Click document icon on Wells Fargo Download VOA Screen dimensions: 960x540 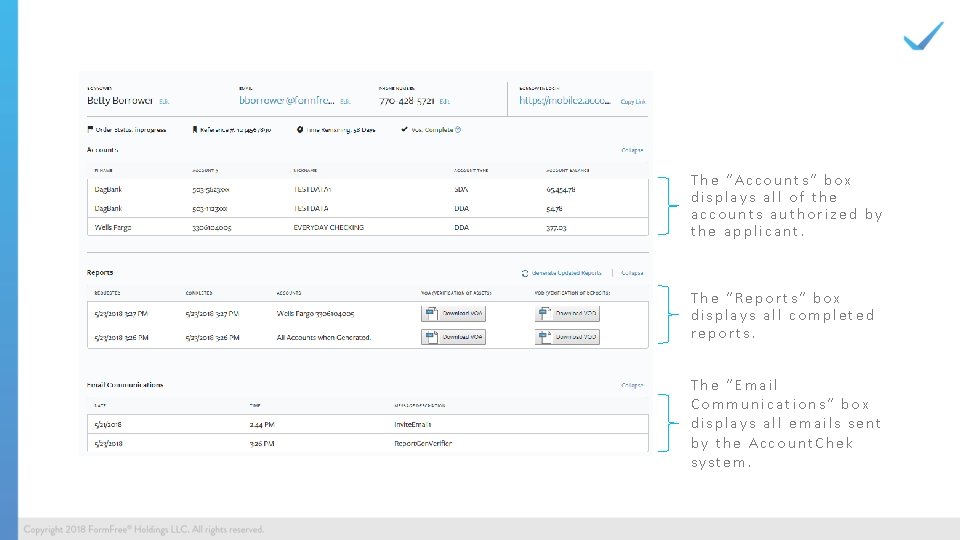click(x=432, y=313)
